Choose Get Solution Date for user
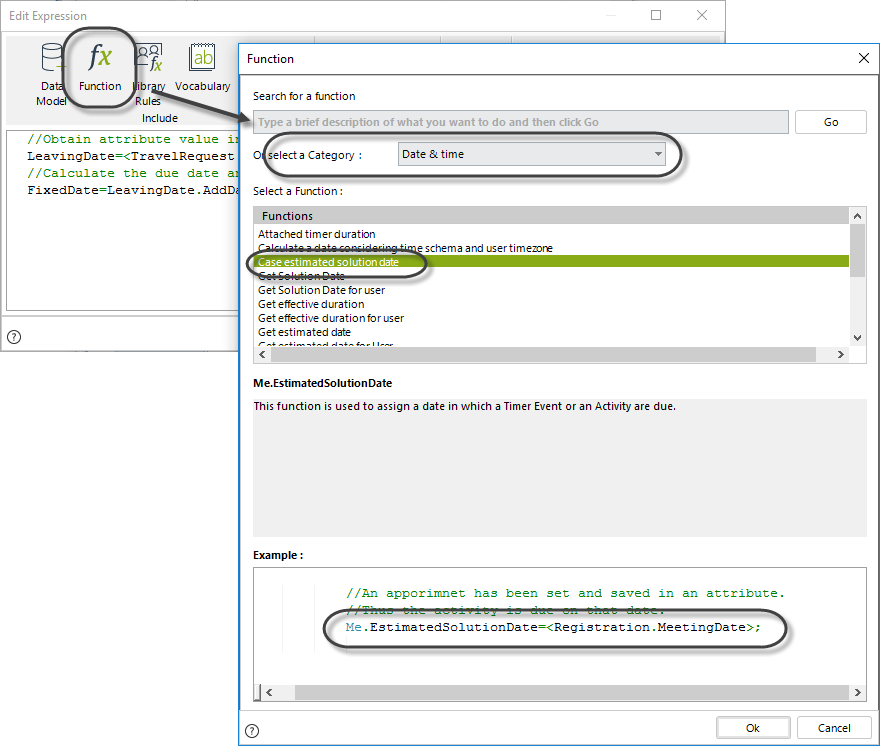The width and height of the screenshot is (880, 746). tap(321, 290)
